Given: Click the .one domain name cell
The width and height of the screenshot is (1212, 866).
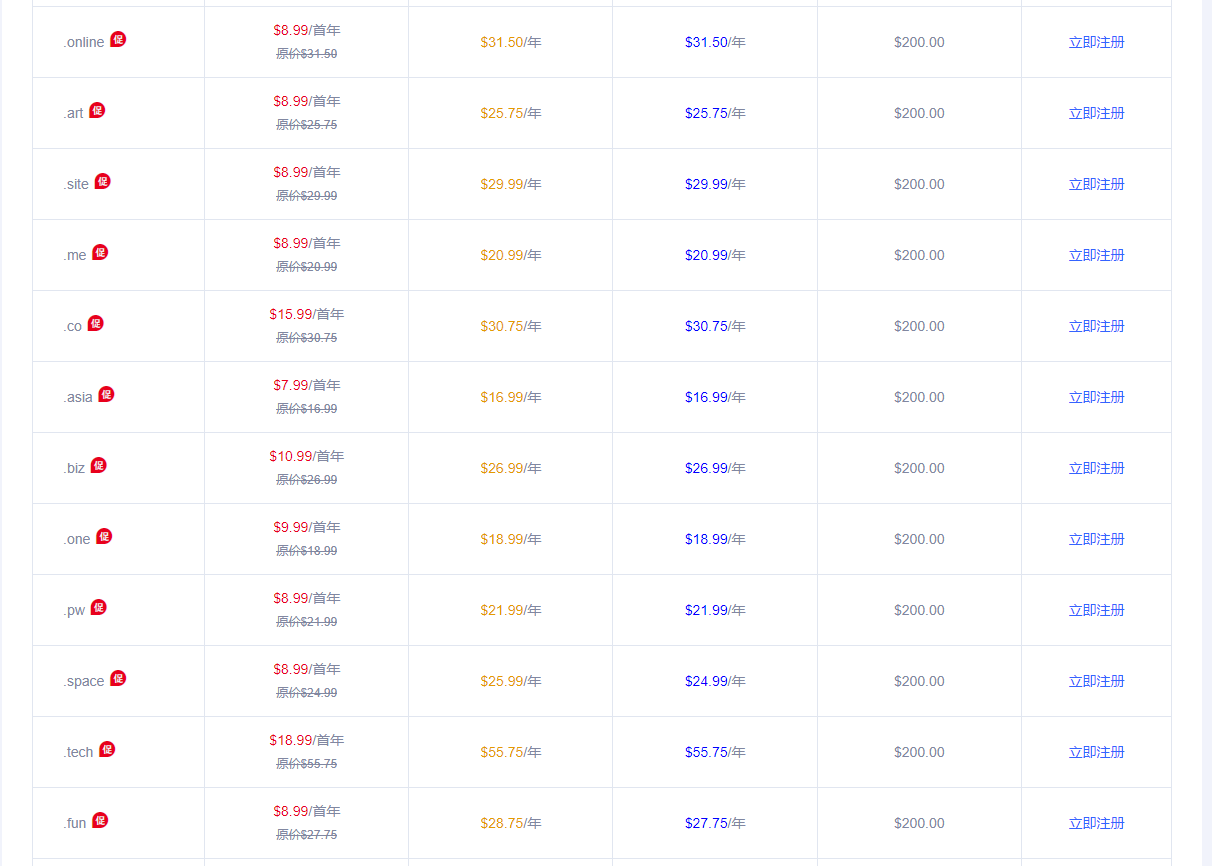Looking at the screenshot, I should (77, 539).
